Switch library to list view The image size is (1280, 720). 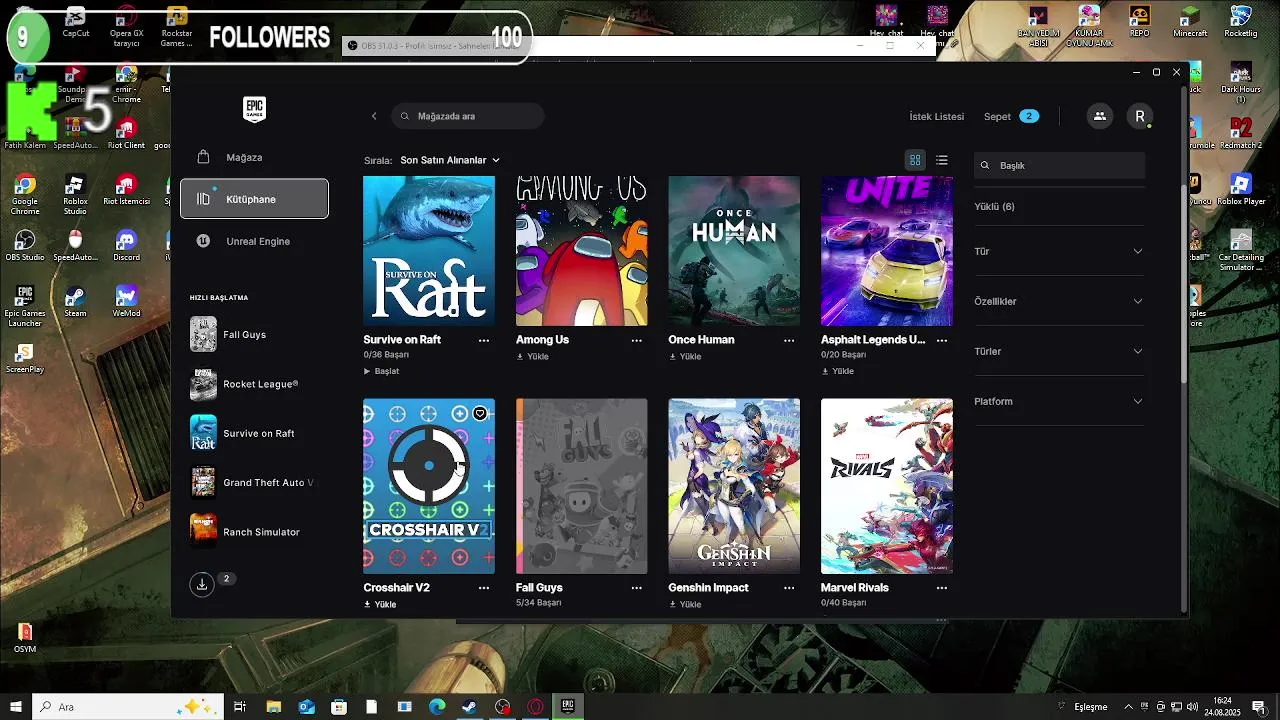pyautogui.click(x=942, y=160)
